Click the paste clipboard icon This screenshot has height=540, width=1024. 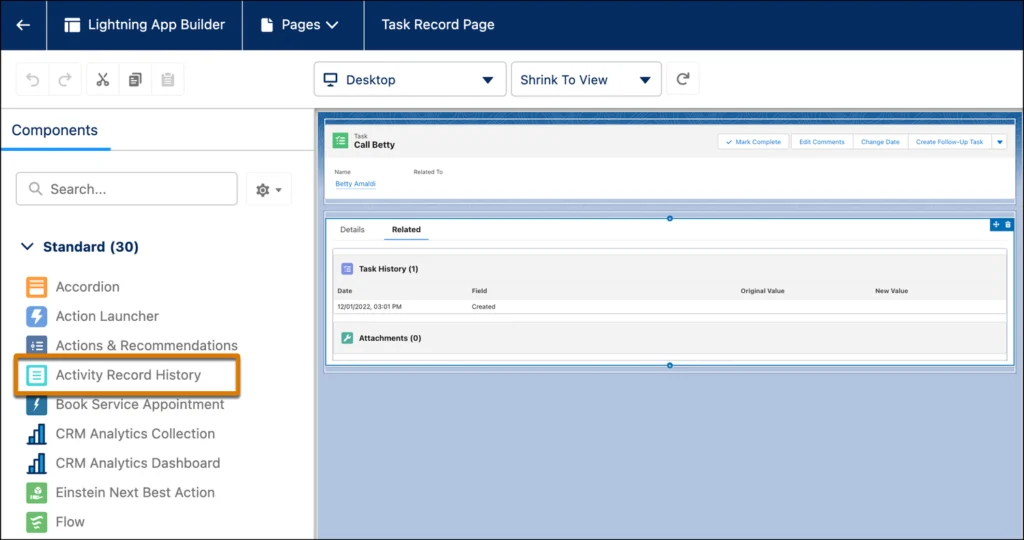tap(168, 80)
